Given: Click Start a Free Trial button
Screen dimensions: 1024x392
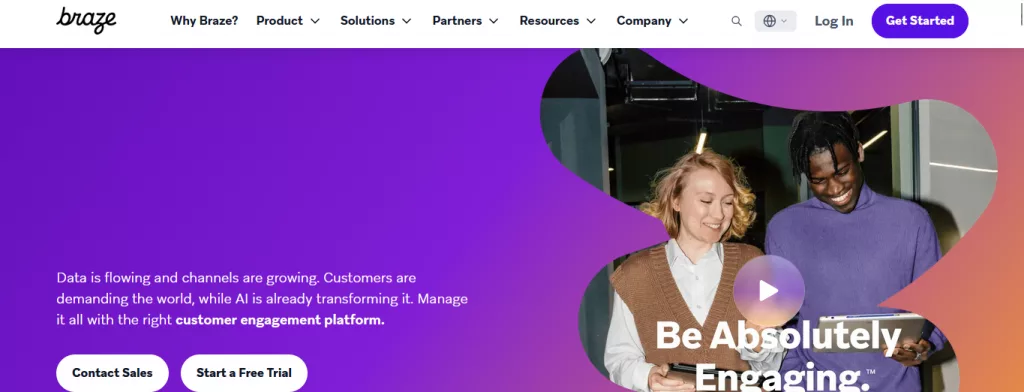Looking at the screenshot, I should tap(244, 373).
